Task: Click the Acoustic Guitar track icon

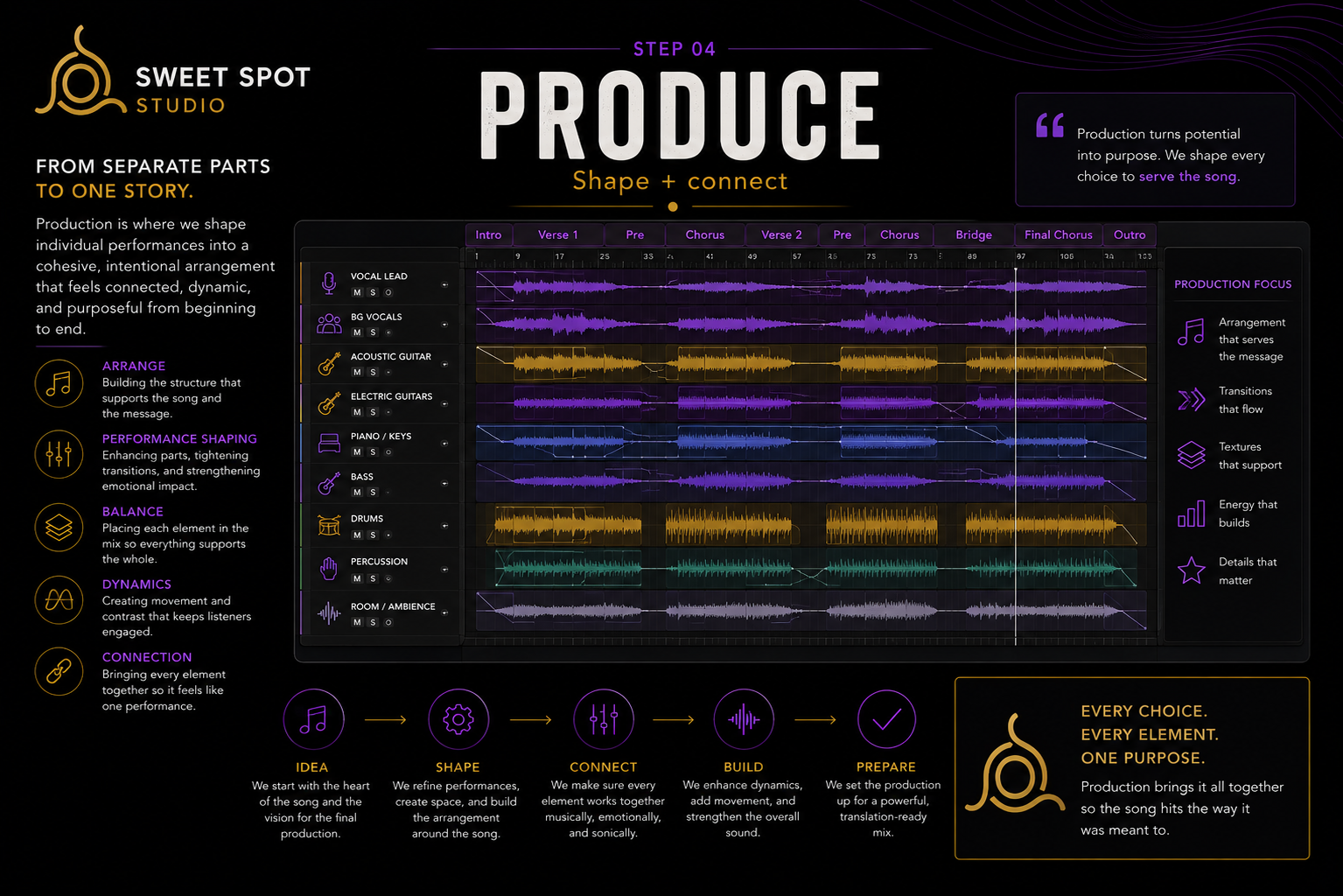Action: coord(329,364)
